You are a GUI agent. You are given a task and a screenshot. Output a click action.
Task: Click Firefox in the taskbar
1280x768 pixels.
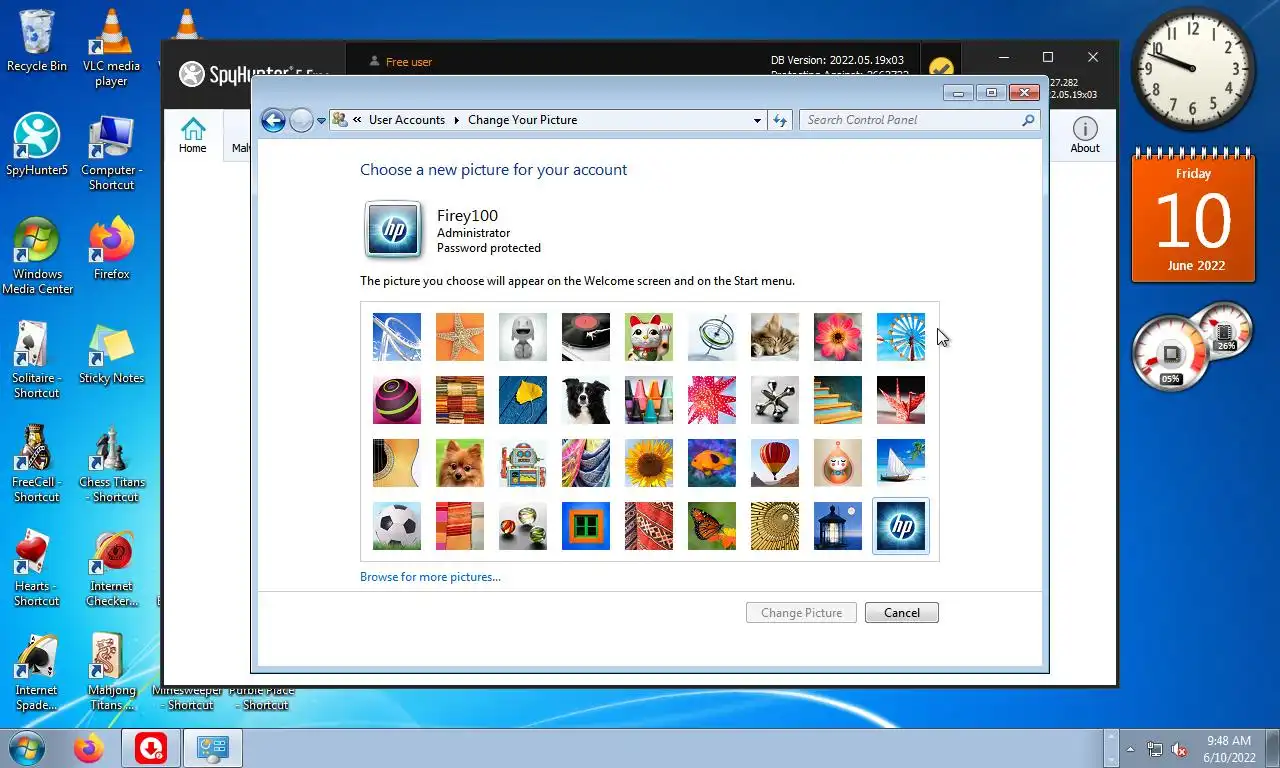(88, 748)
